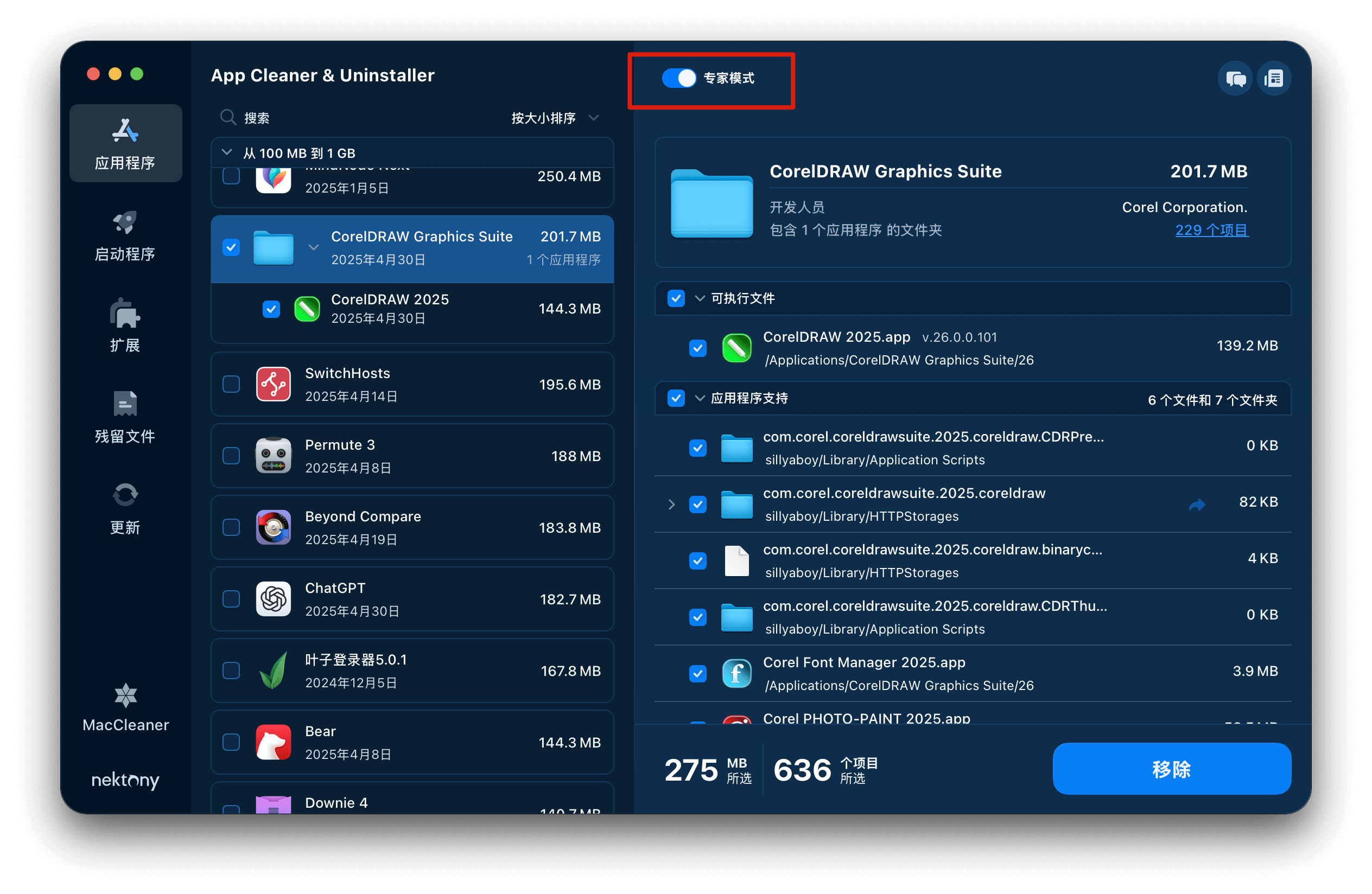This screenshot has width=1372, height=894.
Task: Click the coreldraw.CDRPre... folder icon
Action: pyautogui.click(x=736, y=448)
